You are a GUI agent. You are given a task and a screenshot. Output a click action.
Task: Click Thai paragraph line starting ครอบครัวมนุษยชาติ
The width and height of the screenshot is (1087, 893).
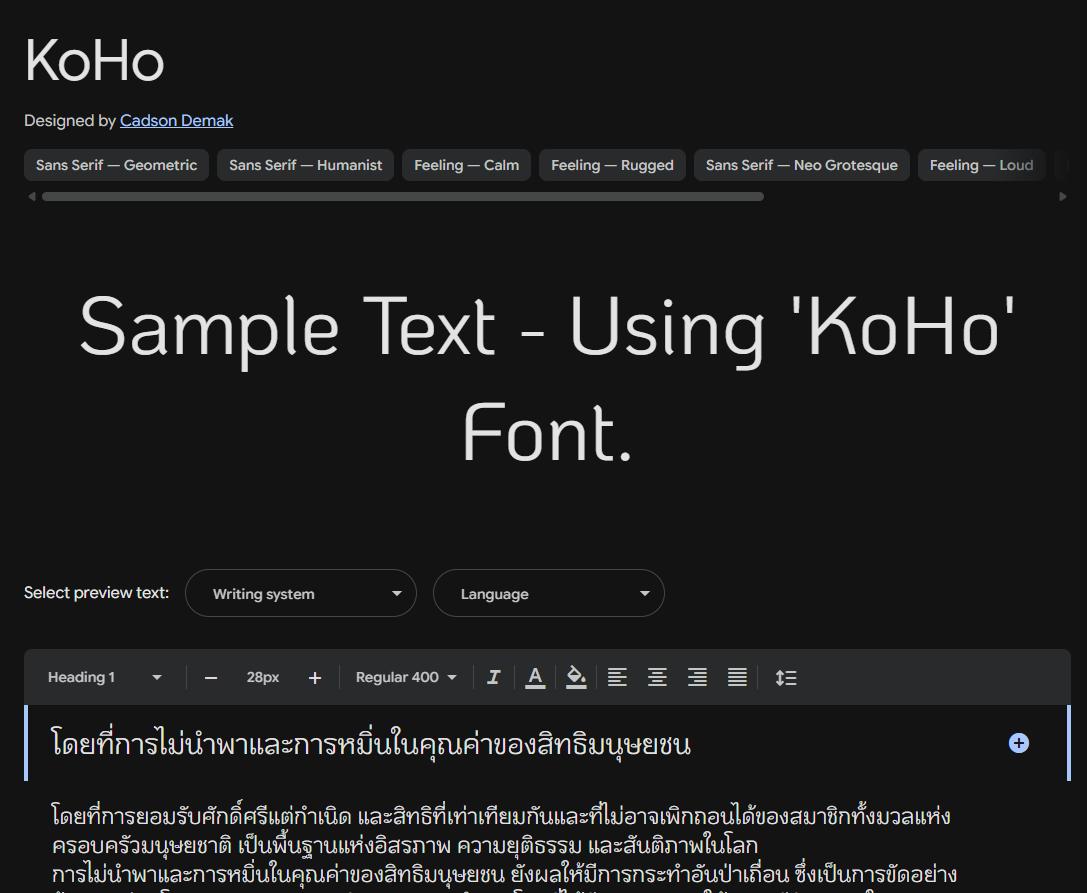(x=405, y=845)
